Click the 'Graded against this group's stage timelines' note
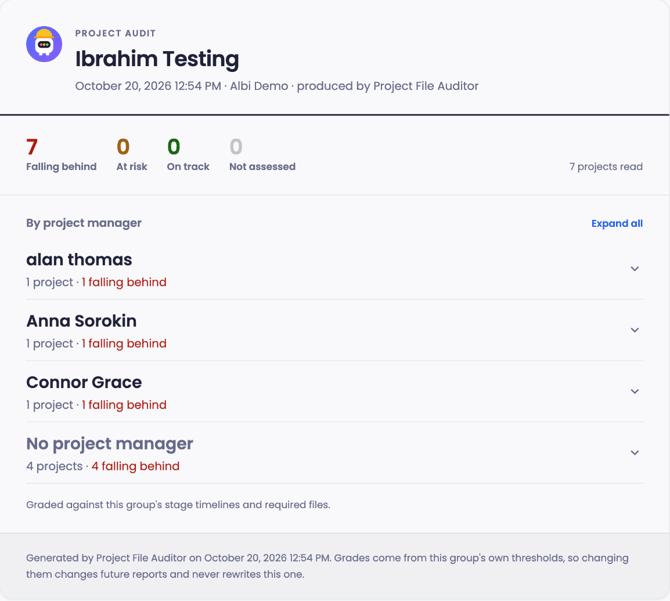 pyautogui.click(x=178, y=505)
